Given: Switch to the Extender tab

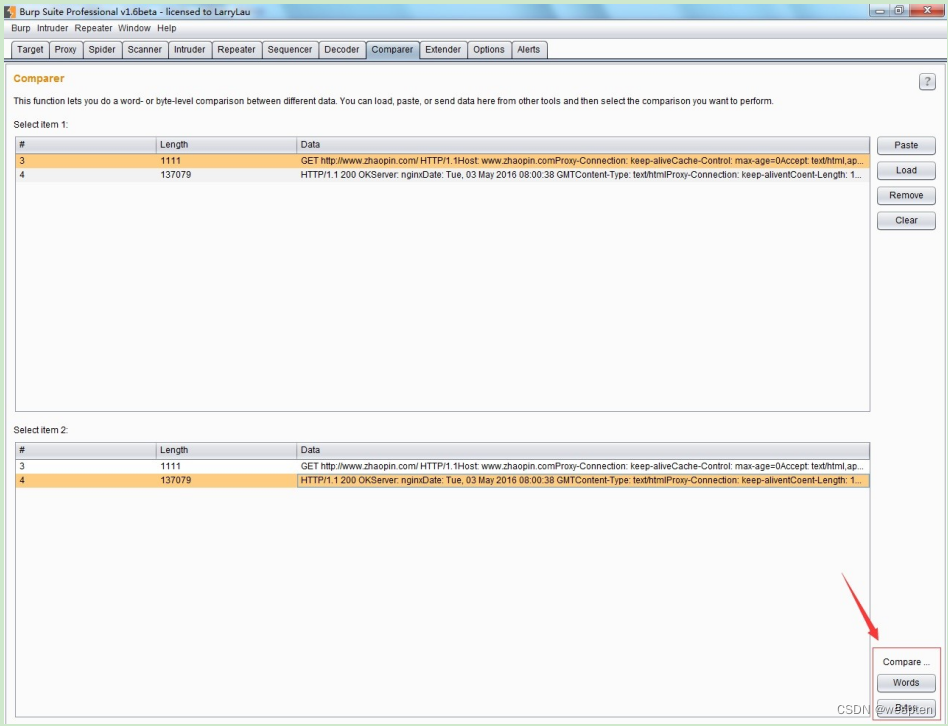Looking at the screenshot, I should pyautogui.click(x=443, y=50).
